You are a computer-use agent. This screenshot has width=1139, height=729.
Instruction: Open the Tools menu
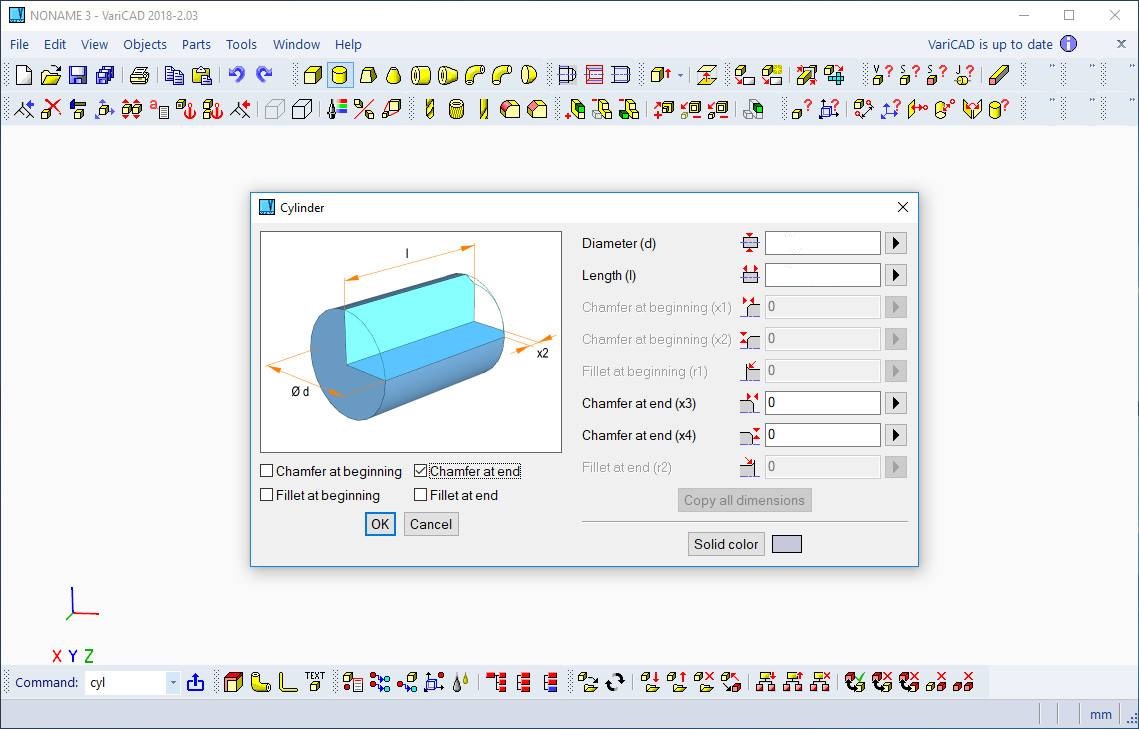pos(241,44)
